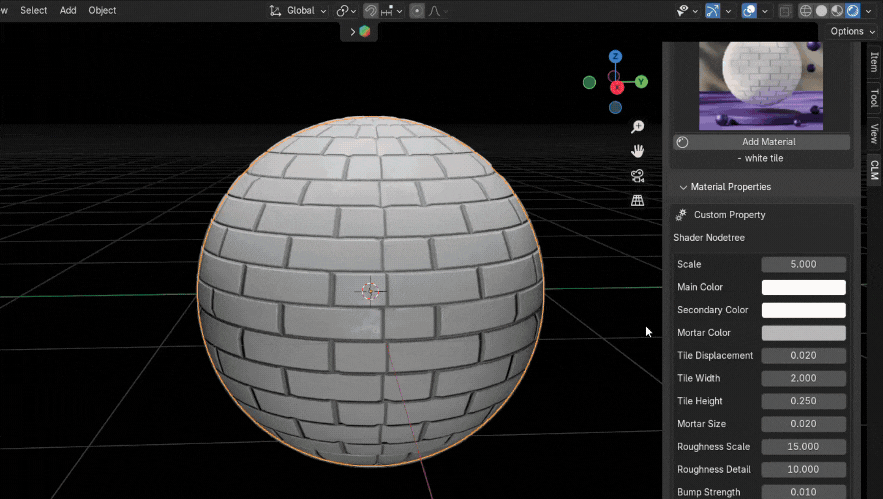Click the zoom viewport magnifier icon

point(637,127)
